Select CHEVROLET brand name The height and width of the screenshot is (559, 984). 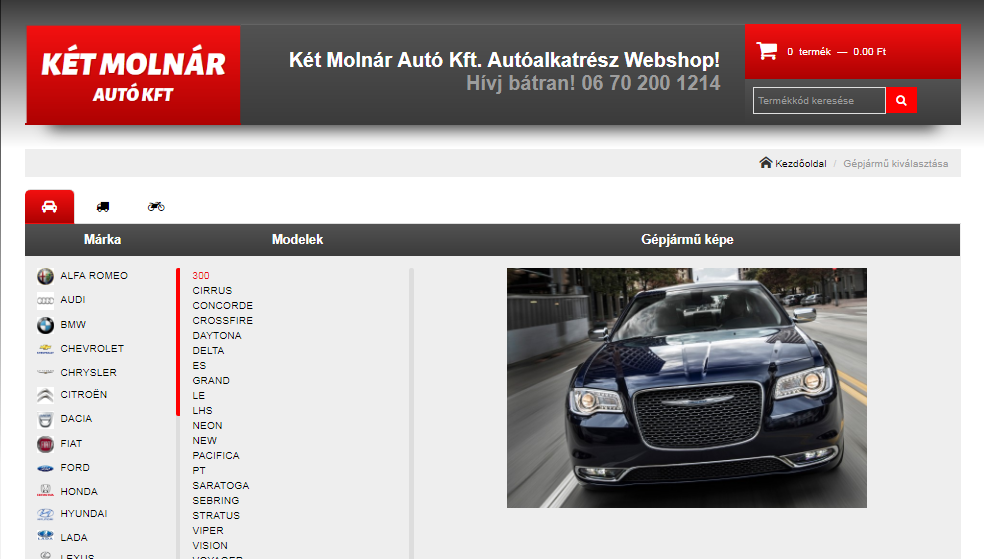point(92,348)
